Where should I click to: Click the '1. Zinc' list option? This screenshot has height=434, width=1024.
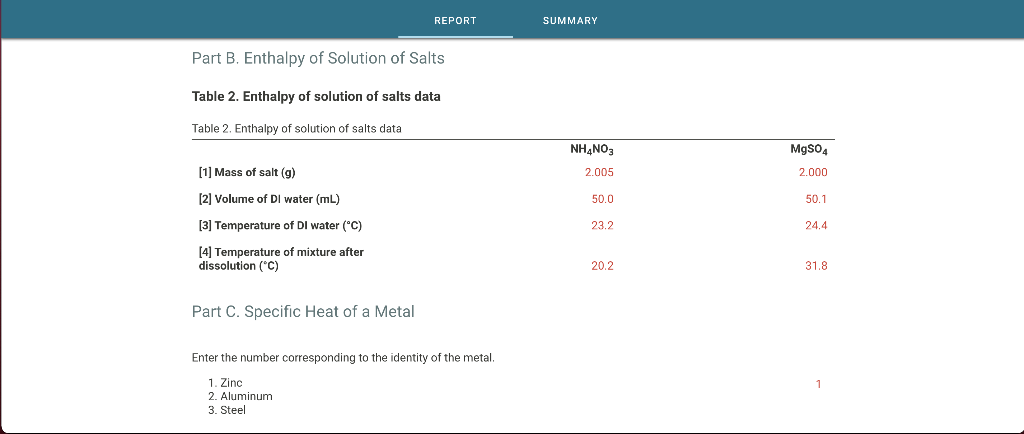point(225,383)
